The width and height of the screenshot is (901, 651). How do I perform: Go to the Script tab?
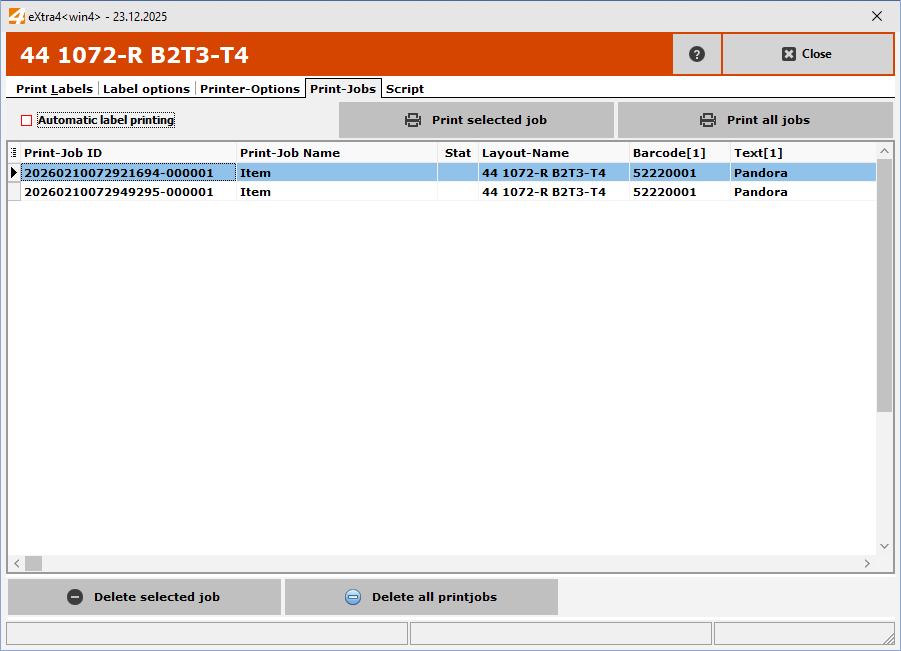pos(405,89)
